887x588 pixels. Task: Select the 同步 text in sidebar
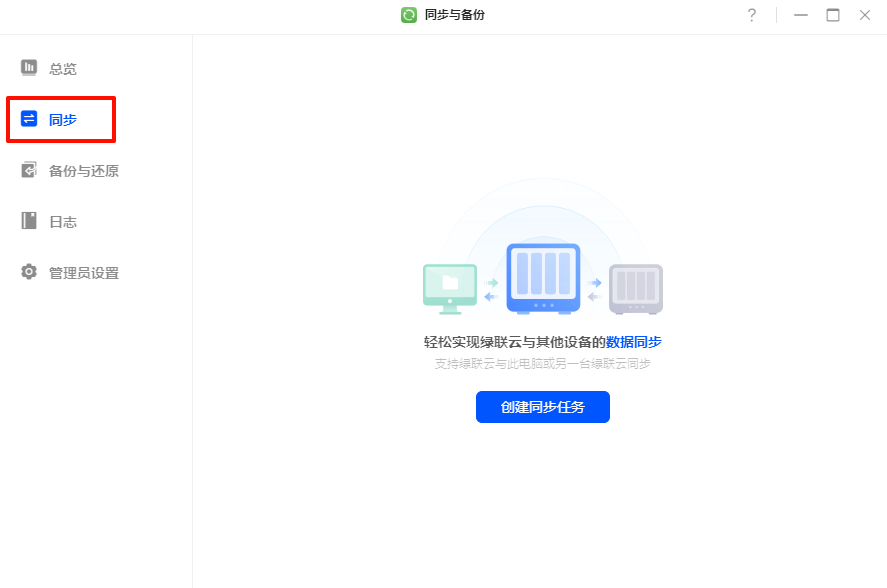pyautogui.click(x=63, y=120)
